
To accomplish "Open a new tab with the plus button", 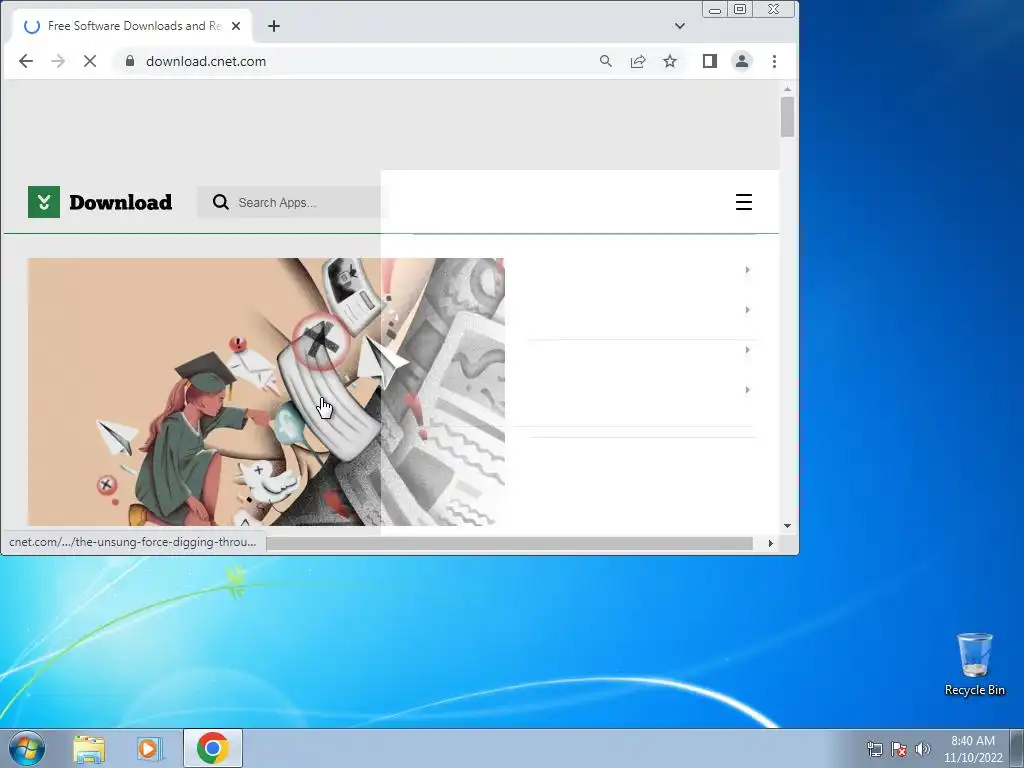I will 274,26.
